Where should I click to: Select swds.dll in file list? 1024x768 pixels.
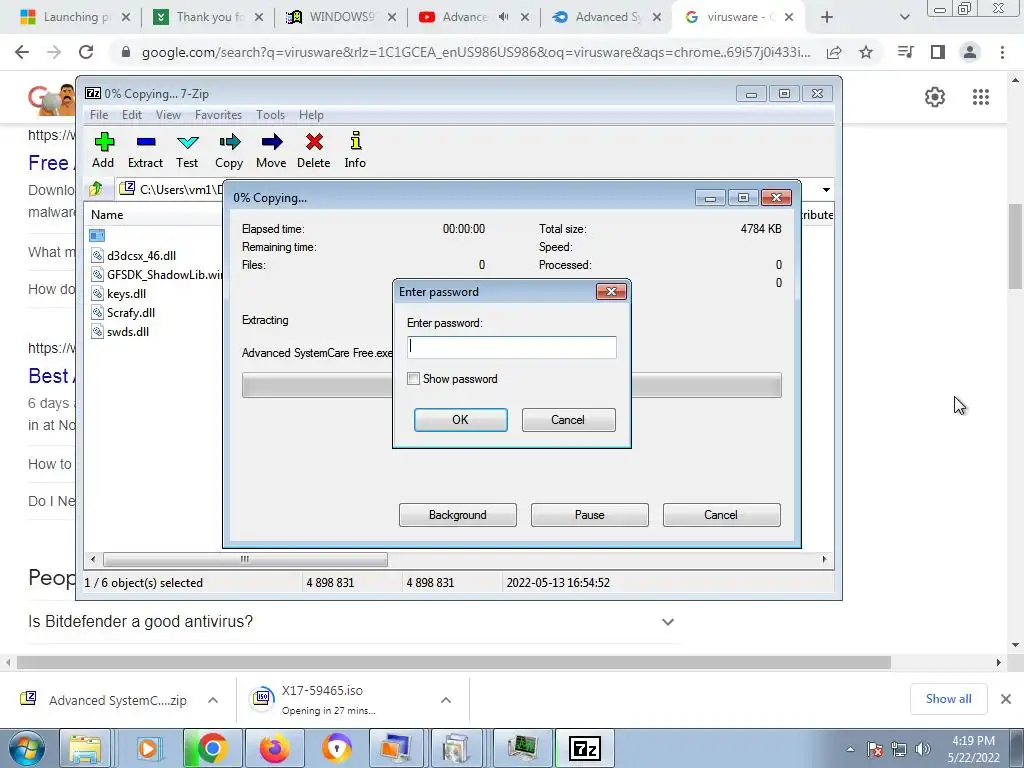coord(127,332)
